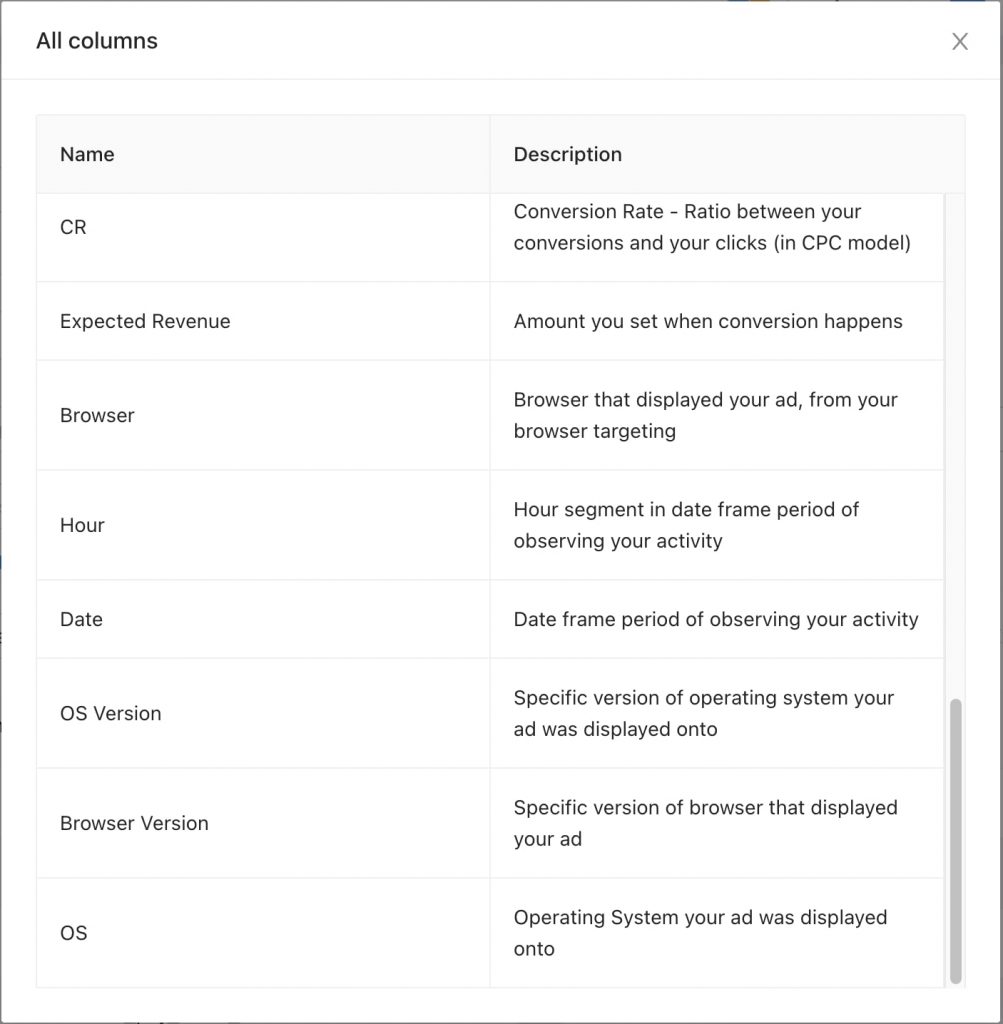This screenshot has width=1003, height=1024.
Task: Click the Browser Version row name
Action: point(134,823)
